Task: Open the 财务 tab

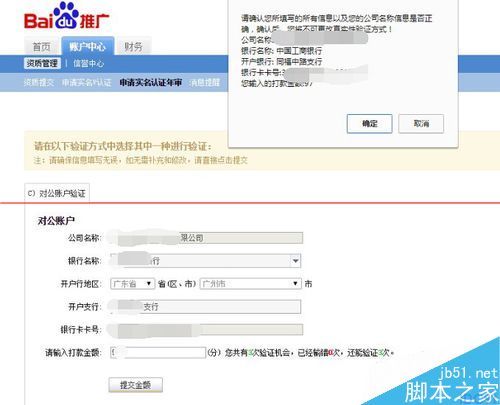Action: pos(133,47)
